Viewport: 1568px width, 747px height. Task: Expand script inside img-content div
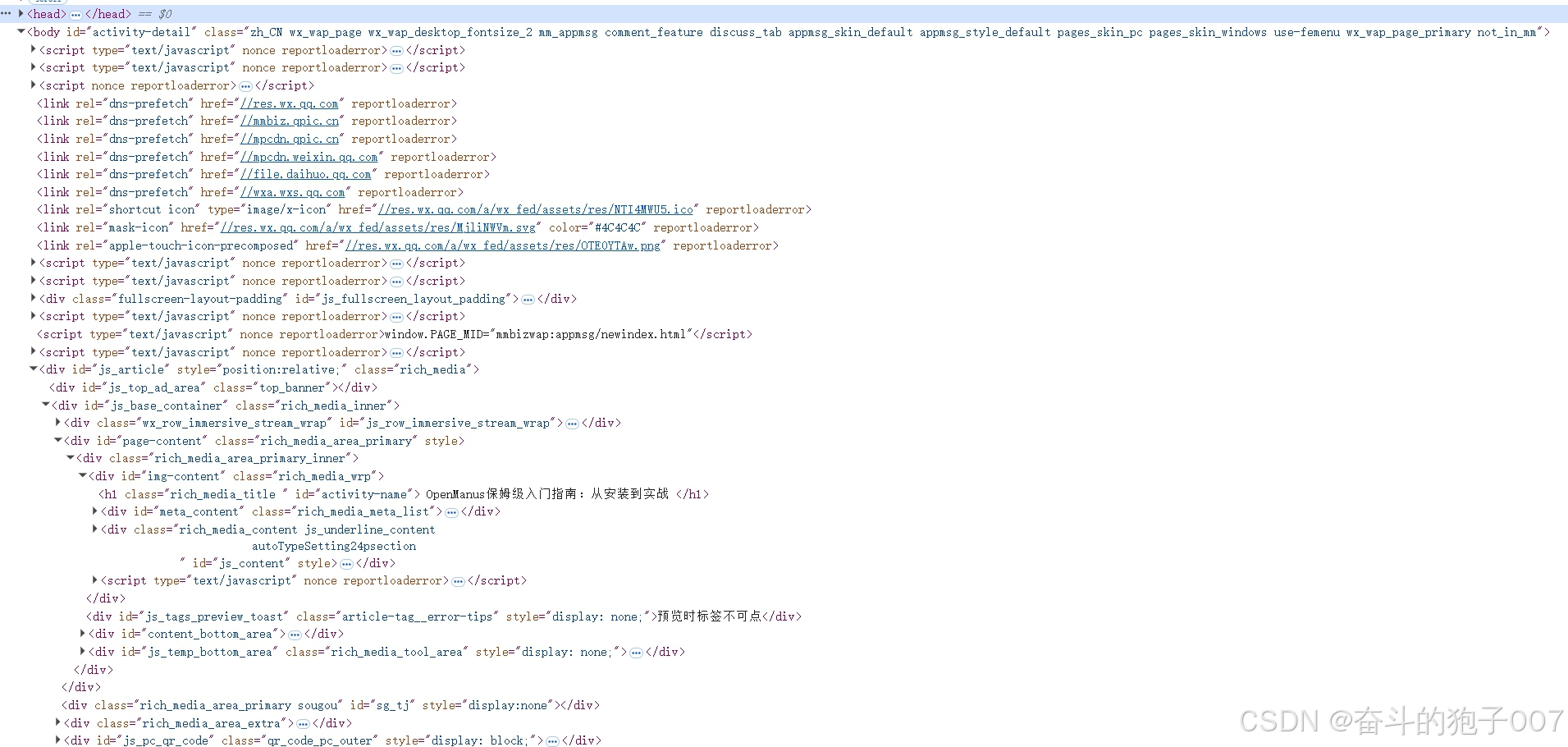point(94,580)
